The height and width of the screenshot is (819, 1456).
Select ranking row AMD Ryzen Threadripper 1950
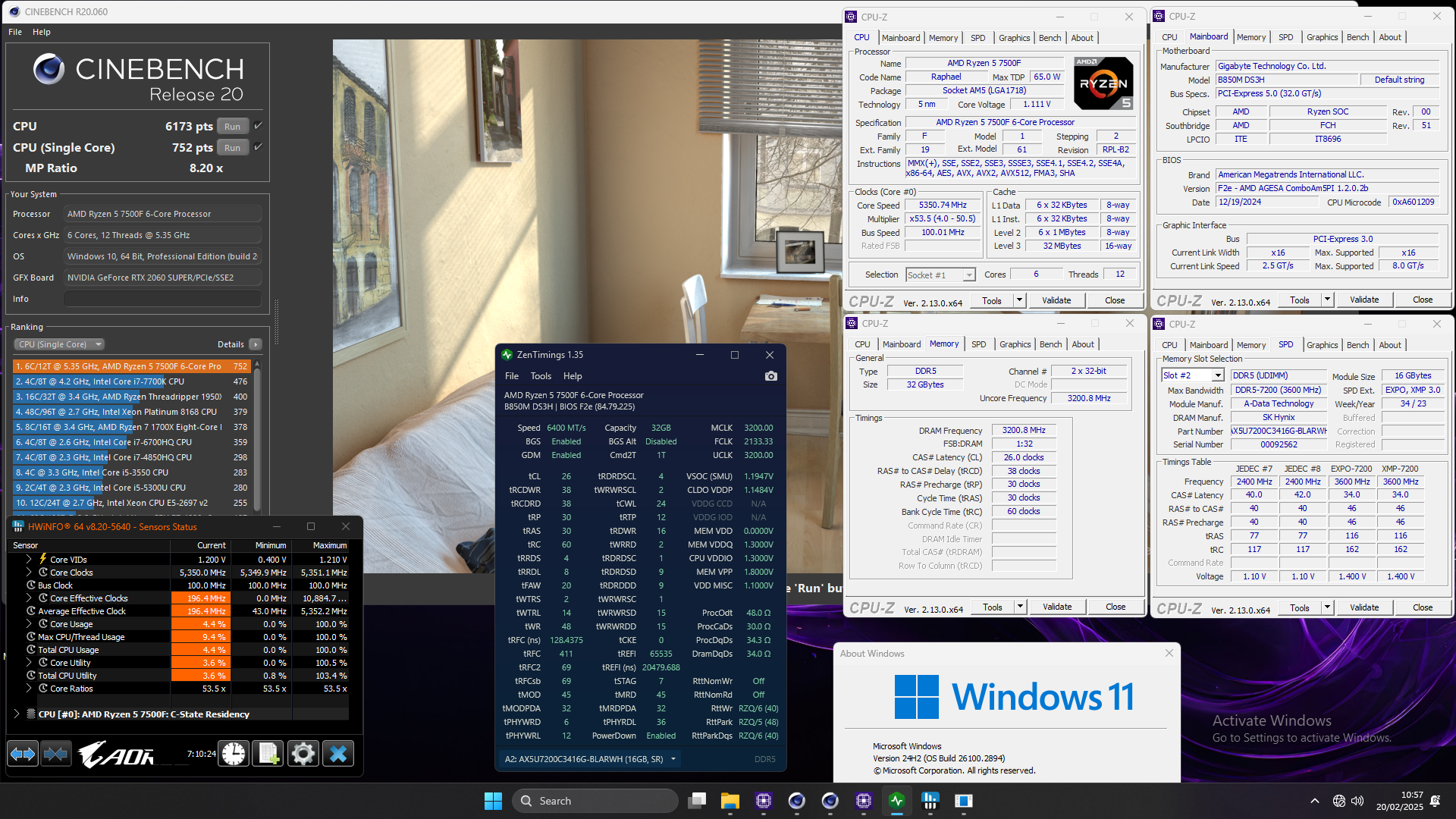pyautogui.click(x=131, y=397)
